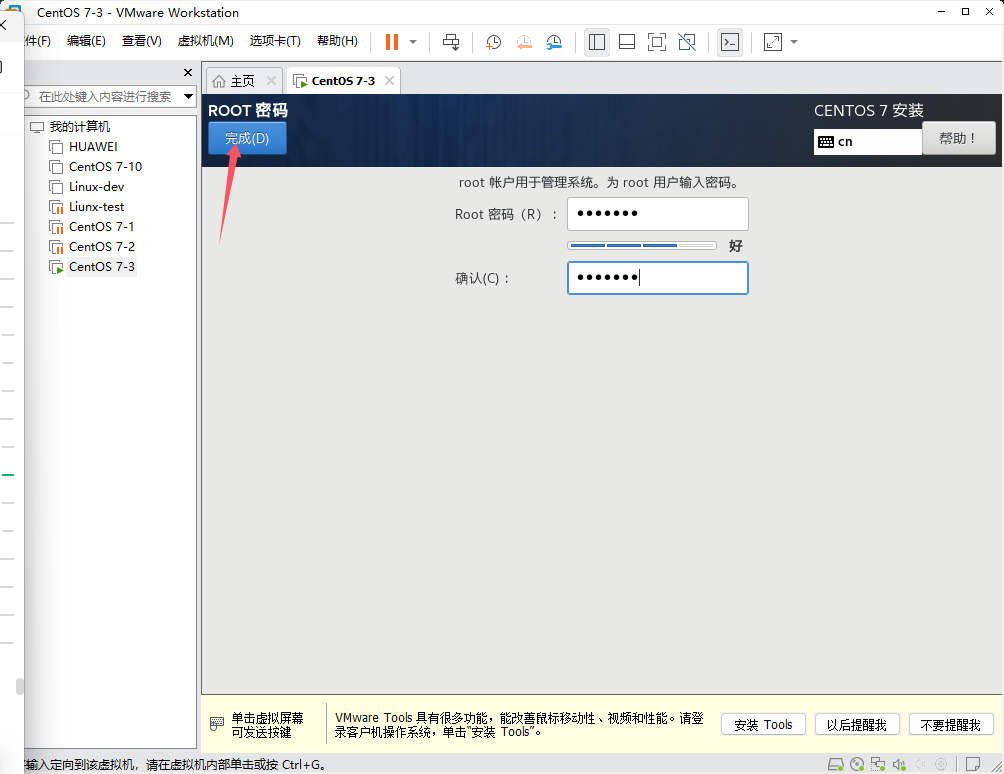Click the 不要提醒我 button
The image size is (1004, 774).
tap(951, 725)
